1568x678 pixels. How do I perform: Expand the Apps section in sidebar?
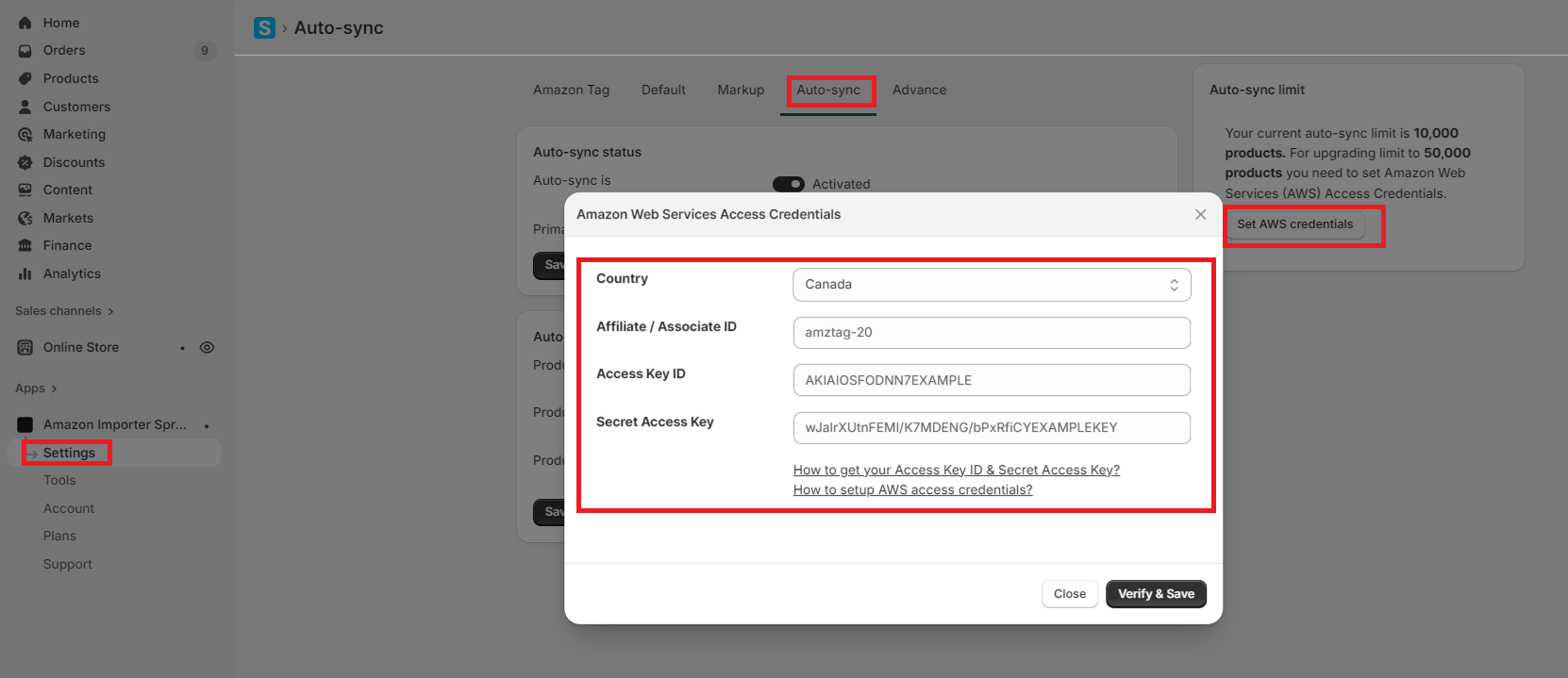[x=36, y=389]
